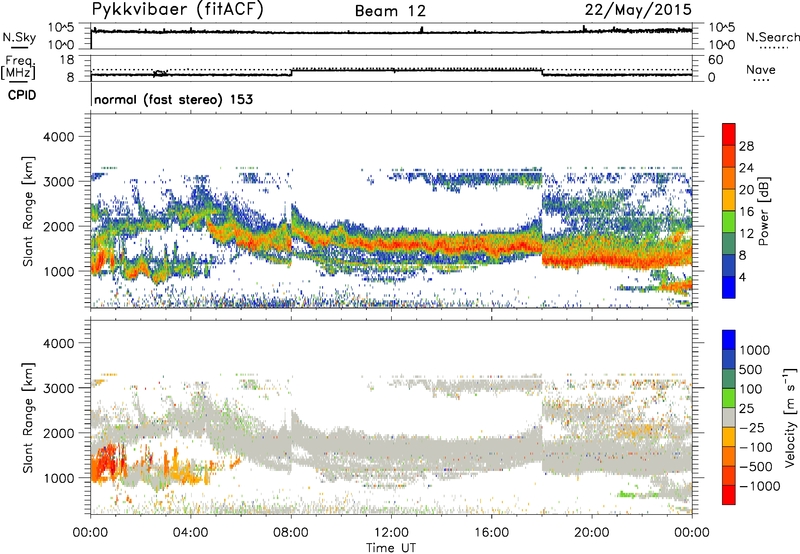This screenshot has width=800, height=554.
Task: Select the text normal (fast stereo) 153
Action: (x=173, y=99)
